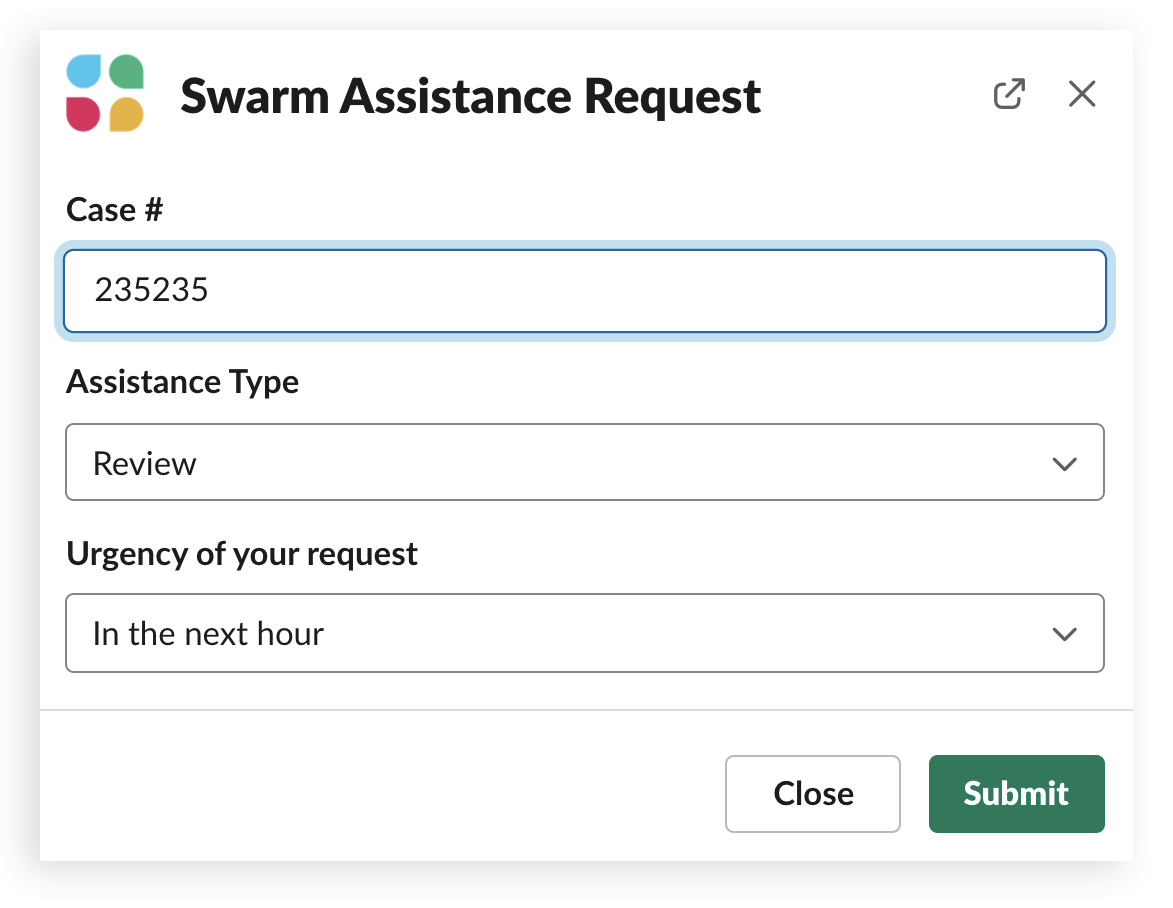Submit the assistance request
The width and height of the screenshot is (1173, 908).
coord(1017,794)
